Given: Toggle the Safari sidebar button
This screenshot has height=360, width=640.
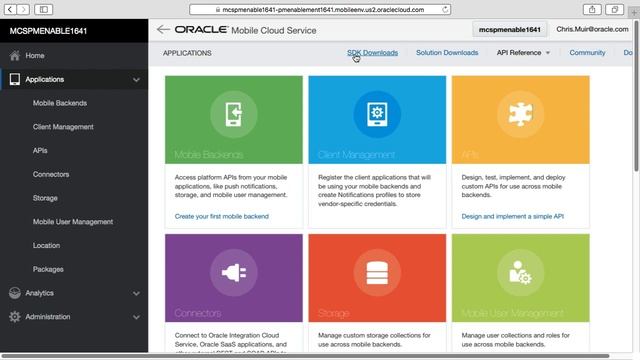Looking at the screenshot, I should click(x=43, y=9).
